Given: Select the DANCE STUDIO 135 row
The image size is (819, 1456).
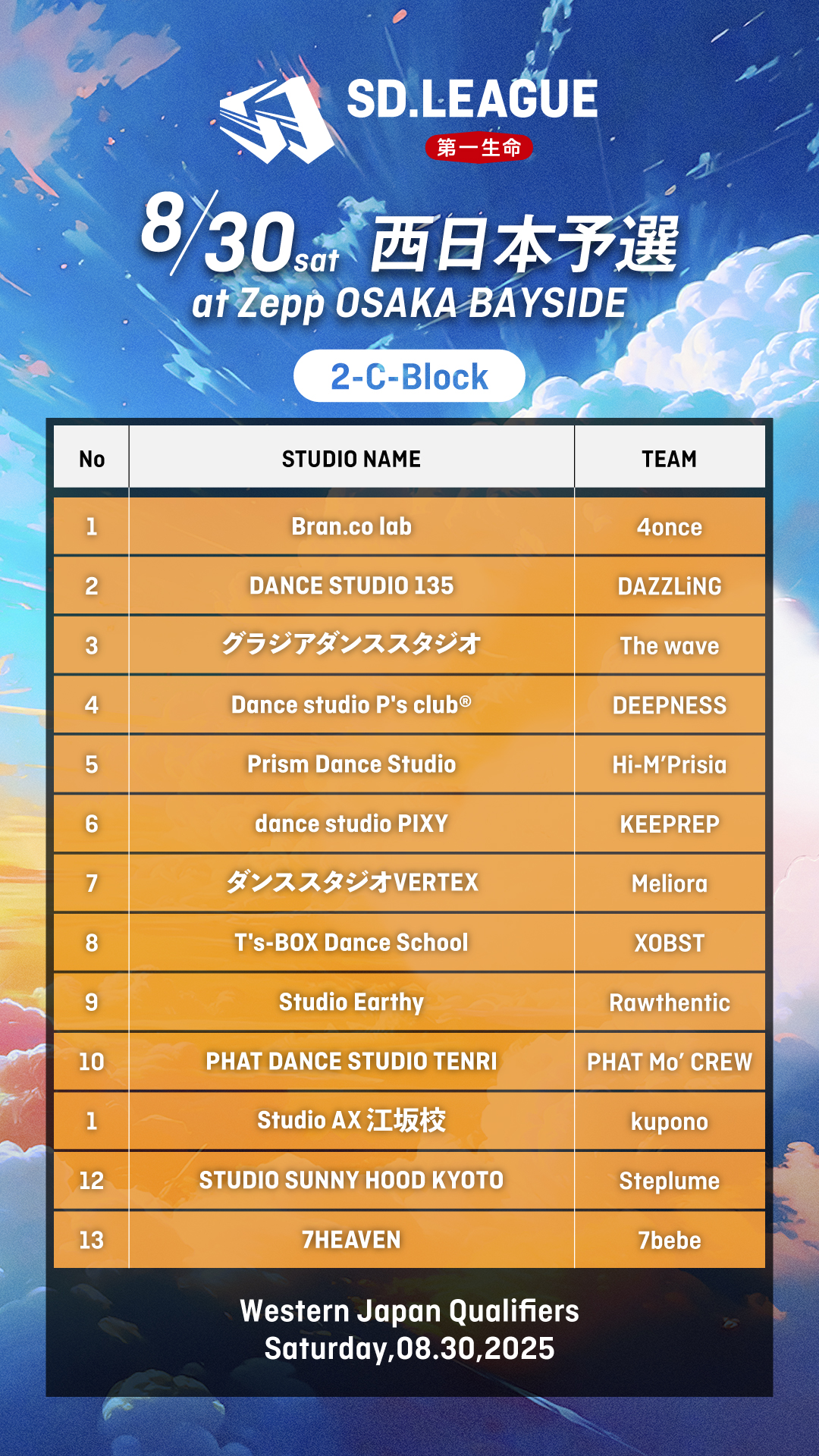Looking at the screenshot, I should [351, 585].
